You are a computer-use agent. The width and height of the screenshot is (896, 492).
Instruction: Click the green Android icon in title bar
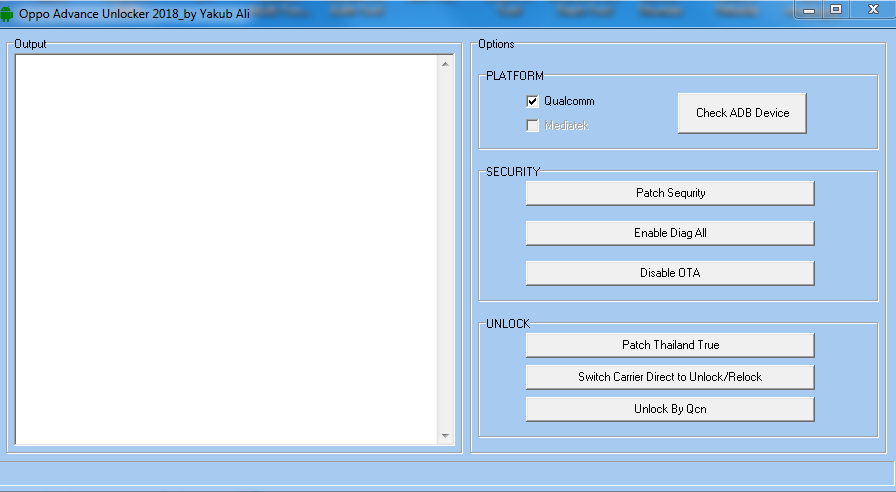7,14
